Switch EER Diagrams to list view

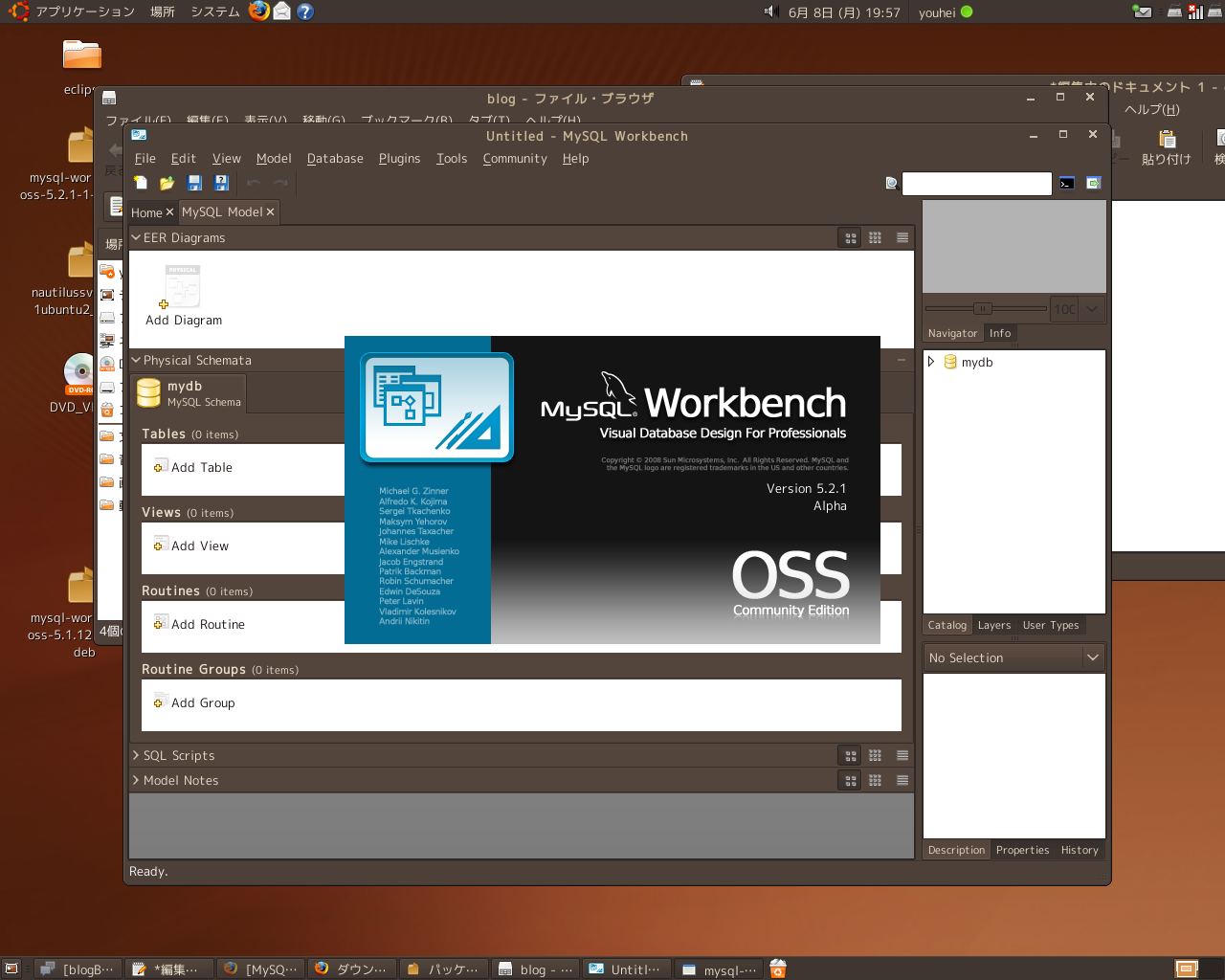(902, 238)
